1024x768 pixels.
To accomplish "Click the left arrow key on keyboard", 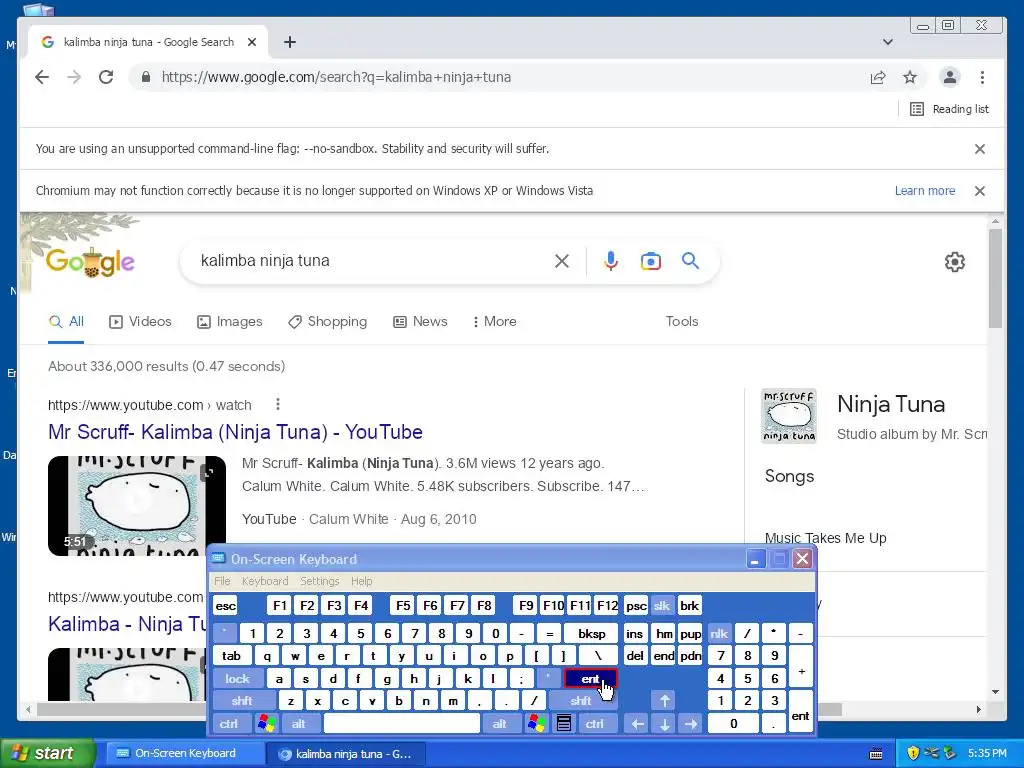I will click(637, 724).
